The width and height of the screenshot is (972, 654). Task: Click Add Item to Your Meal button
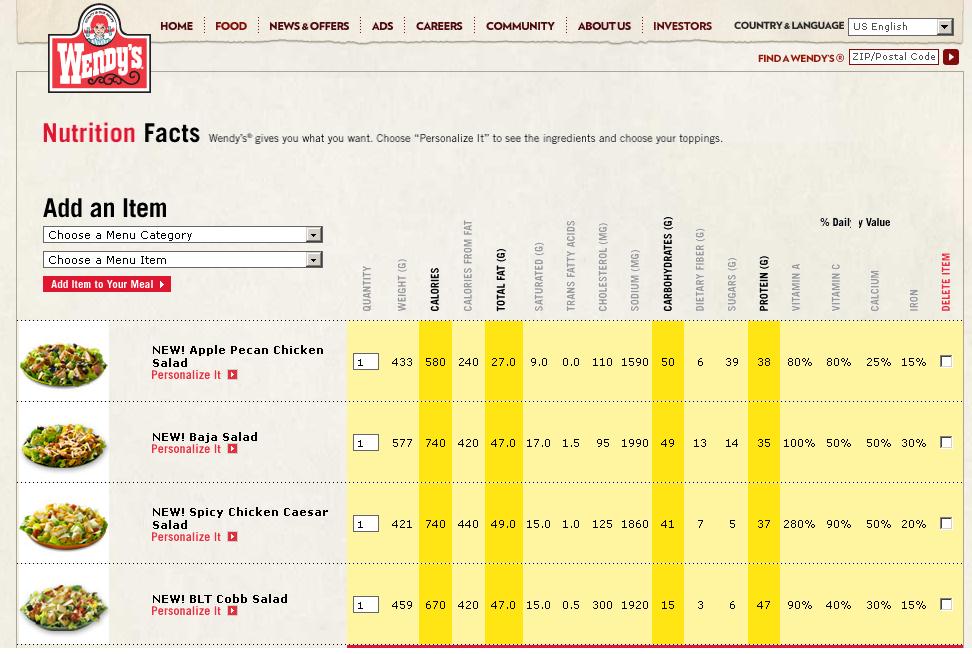pyautogui.click(x=107, y=284)
